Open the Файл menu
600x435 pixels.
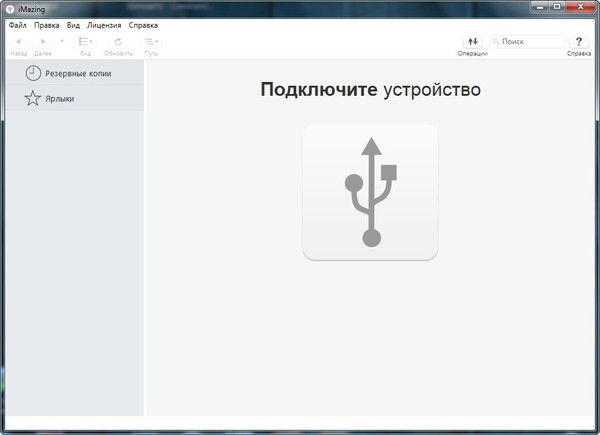coord(17,24)
